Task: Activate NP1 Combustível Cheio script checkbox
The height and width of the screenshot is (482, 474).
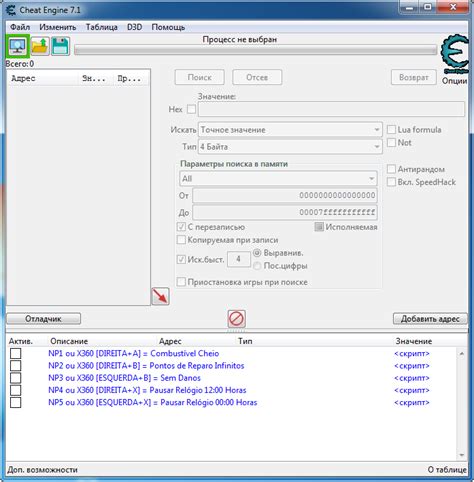Action: point(15,353)
